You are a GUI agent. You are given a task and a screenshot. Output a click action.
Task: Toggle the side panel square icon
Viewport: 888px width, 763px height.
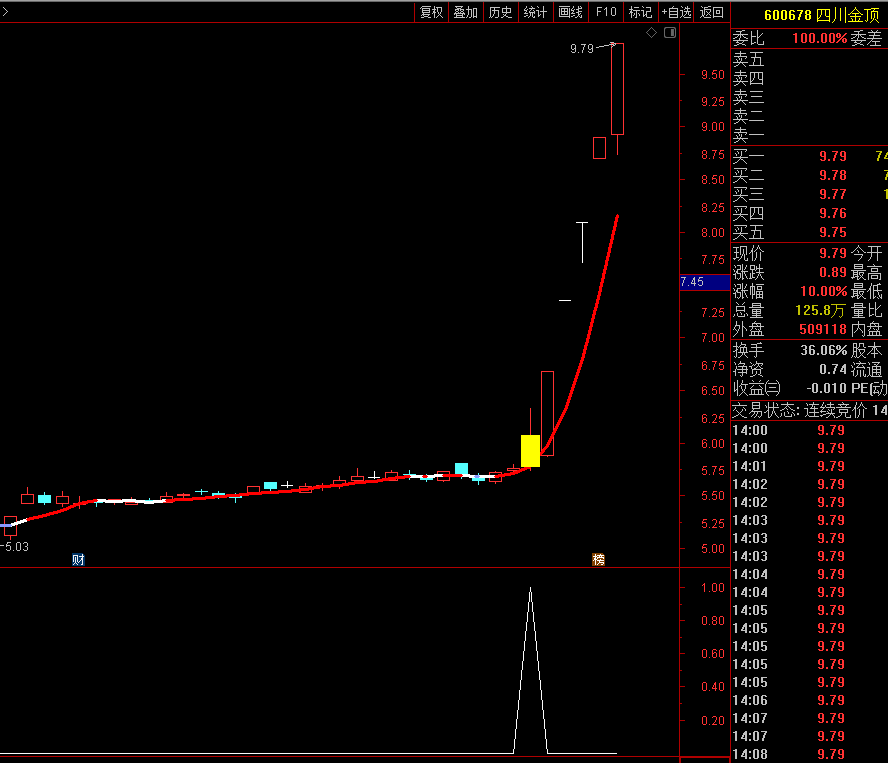670,33
